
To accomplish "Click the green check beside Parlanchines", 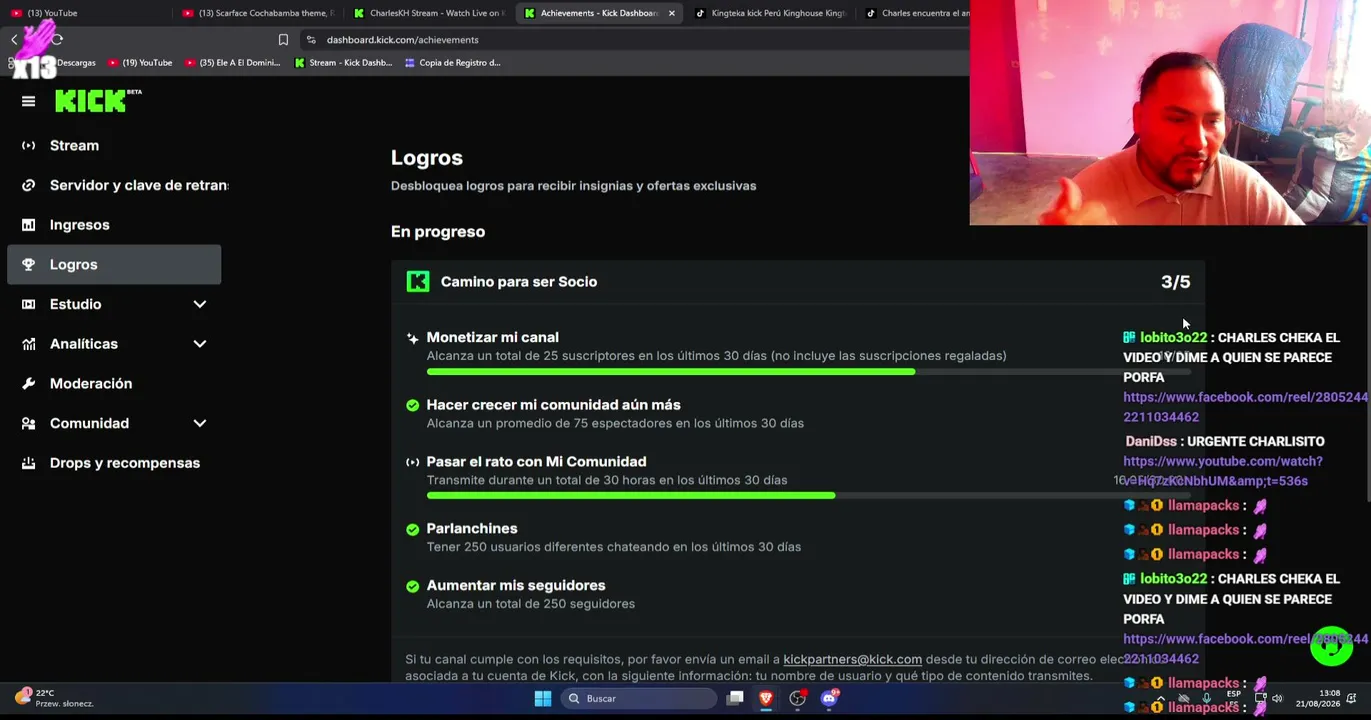I will (x=412, y=529).
